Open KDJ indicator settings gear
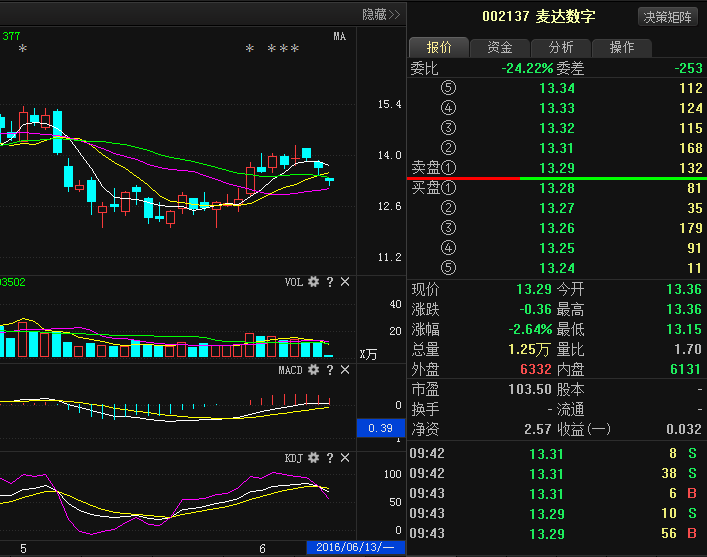Viewport: 707px width, 557px height. 313,459
